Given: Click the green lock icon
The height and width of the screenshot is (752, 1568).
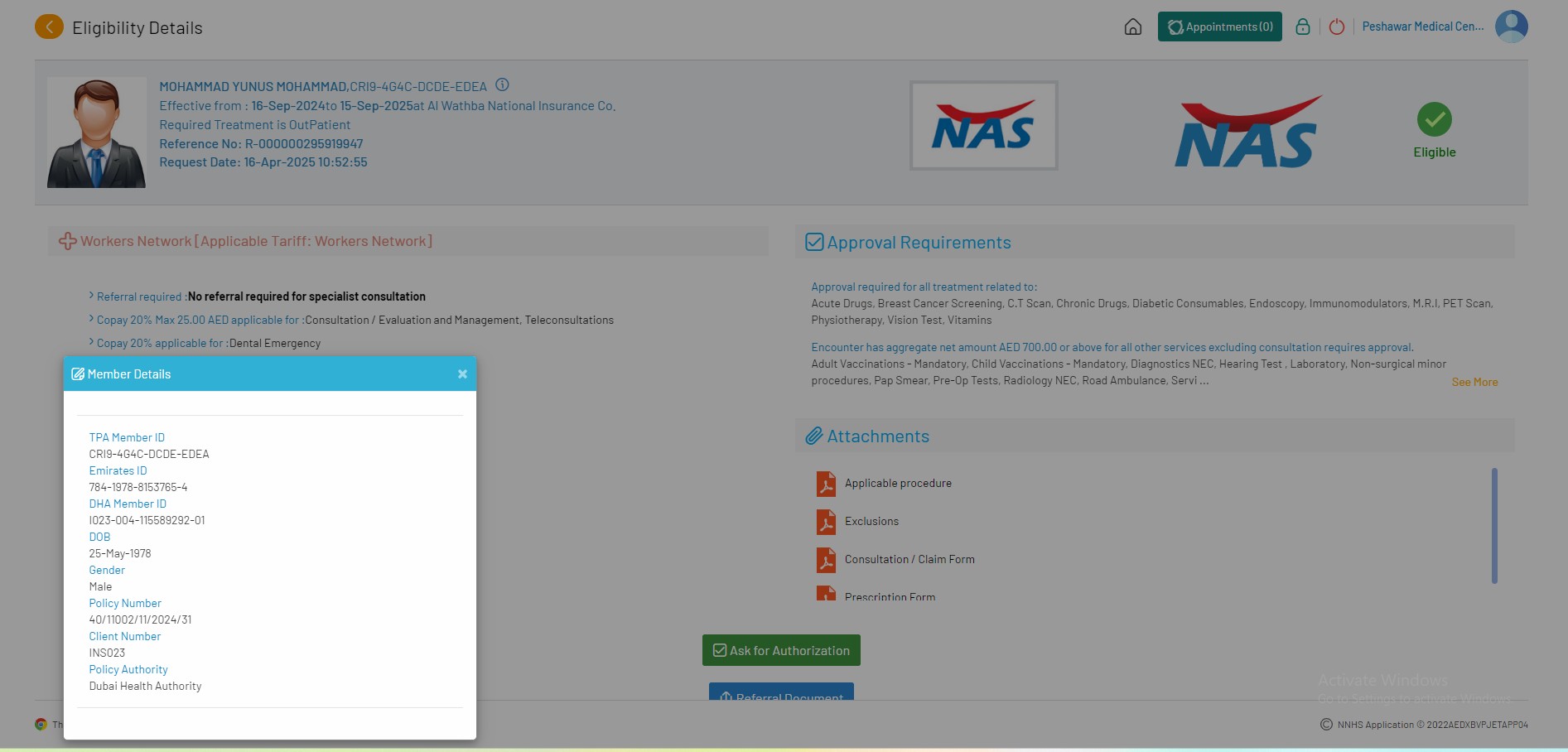Looking at the screenshot, I should (x=1303, y=27).
